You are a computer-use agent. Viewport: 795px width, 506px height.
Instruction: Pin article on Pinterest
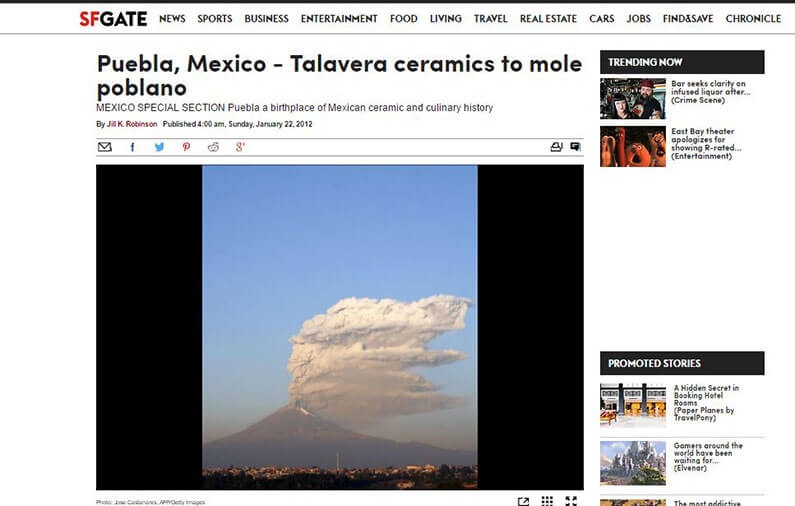tap(187, 147)
